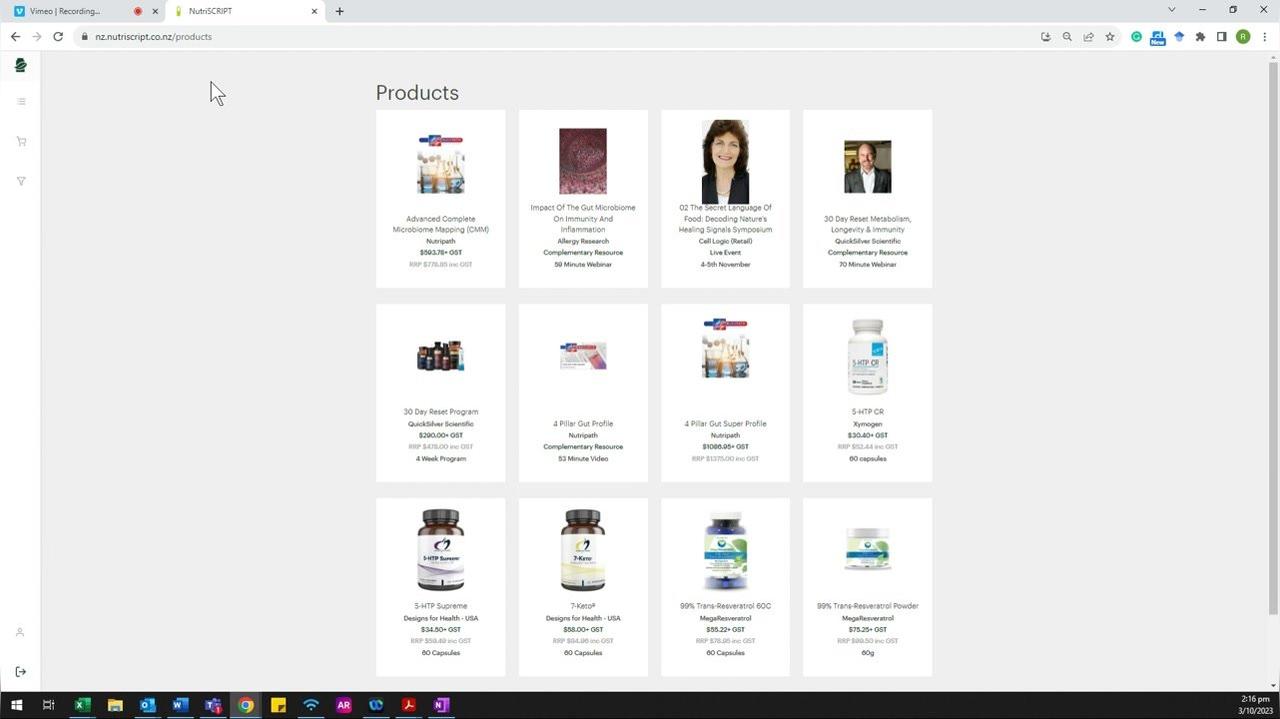Click the 5-HTP CR product title
Screen dimensions: 1280x719
pyautogui.click(x=867, y=412)
